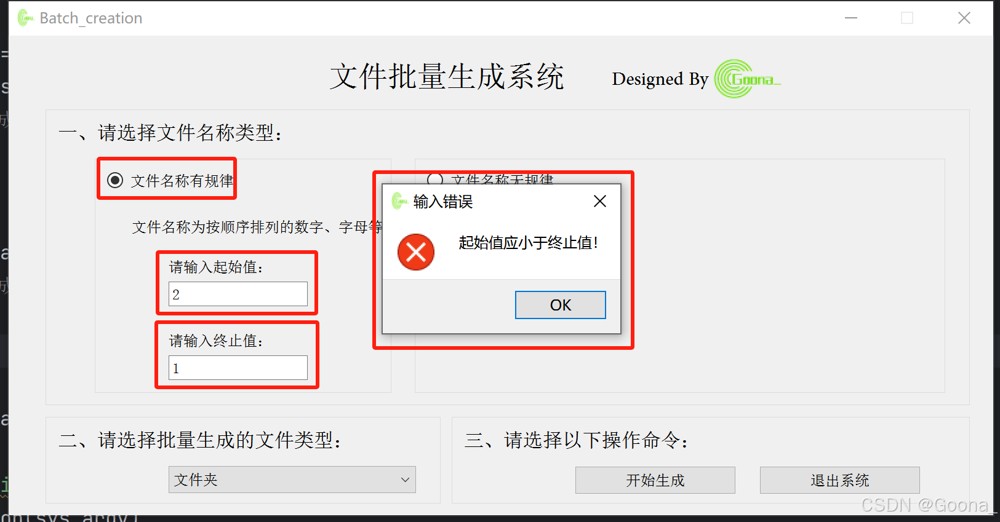Click the dropdown arrow of 文件夹 combo box
Image resolution: width=1000 pixels, height=522 pixels.
[405, 480]
